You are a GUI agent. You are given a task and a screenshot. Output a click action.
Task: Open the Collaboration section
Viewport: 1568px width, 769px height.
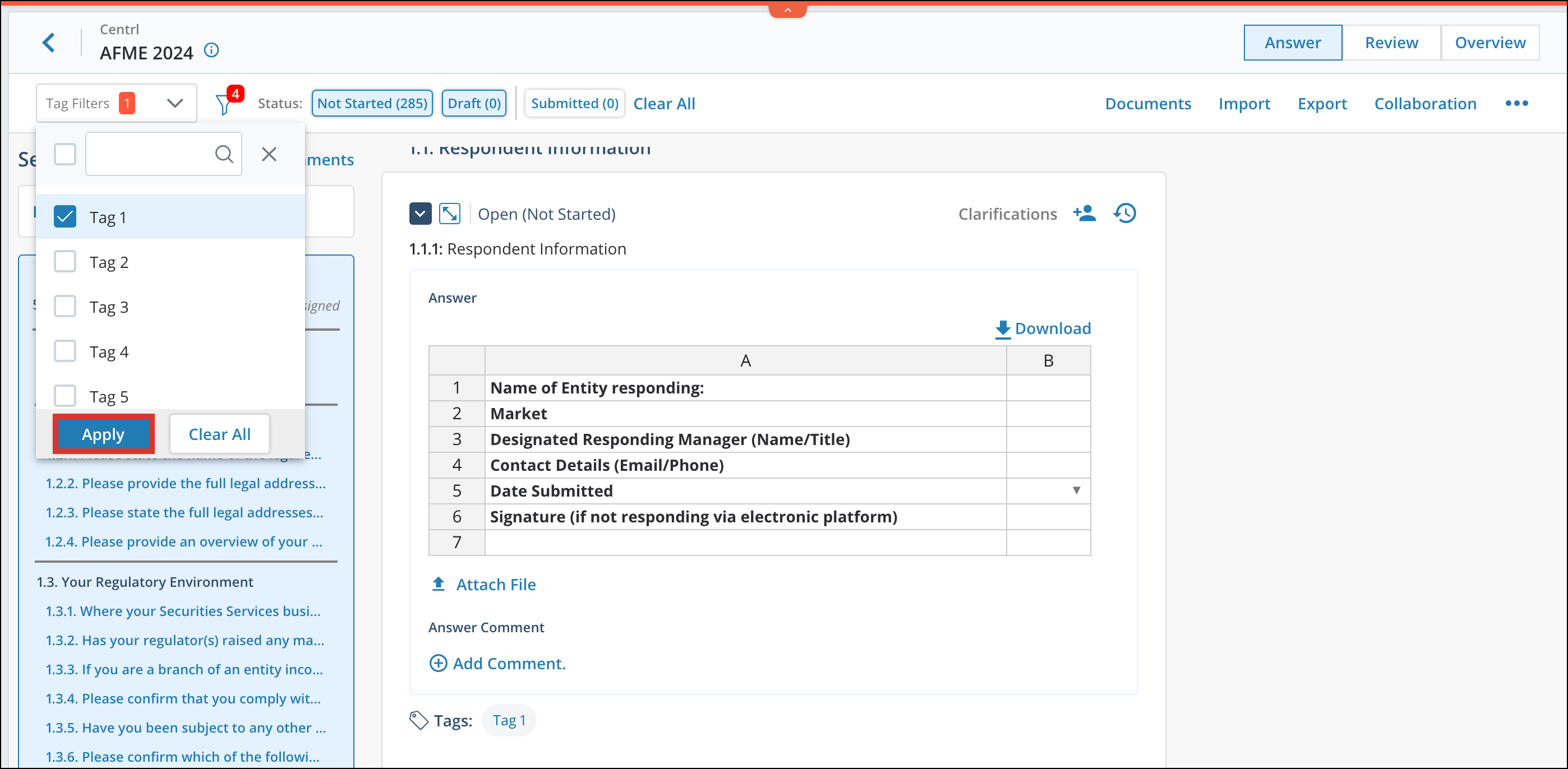[1425, 104]
